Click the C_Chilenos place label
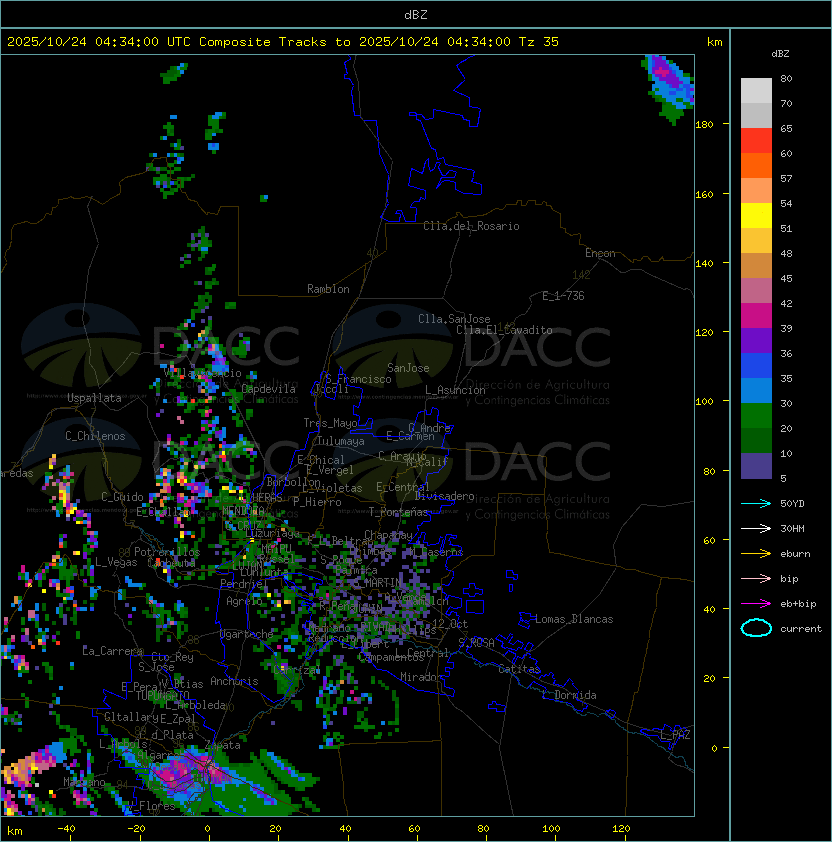 pos(95,436)
